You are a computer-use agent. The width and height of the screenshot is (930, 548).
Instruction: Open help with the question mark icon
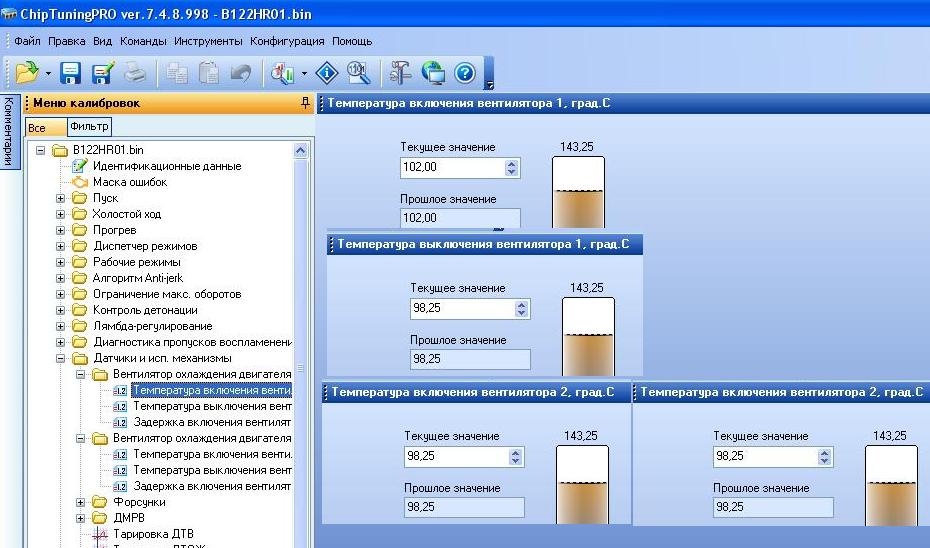(465, 73)
